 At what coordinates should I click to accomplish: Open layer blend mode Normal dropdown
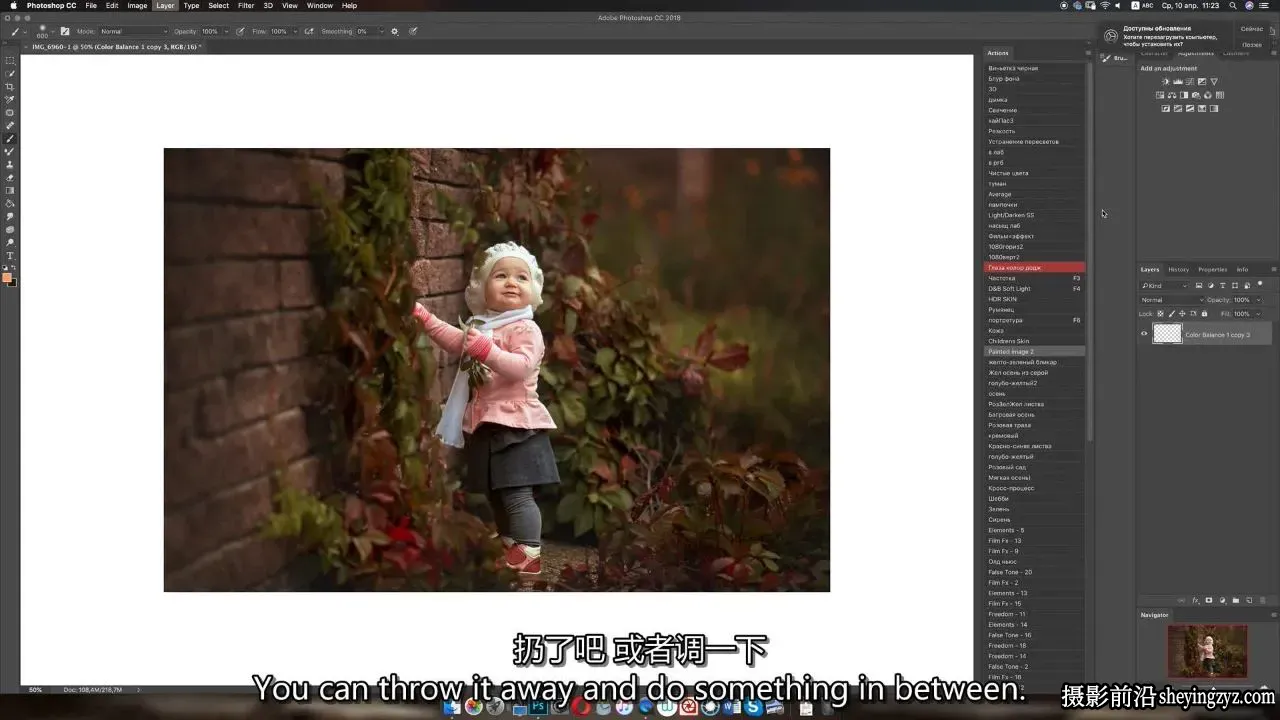tap(1172, 300)
